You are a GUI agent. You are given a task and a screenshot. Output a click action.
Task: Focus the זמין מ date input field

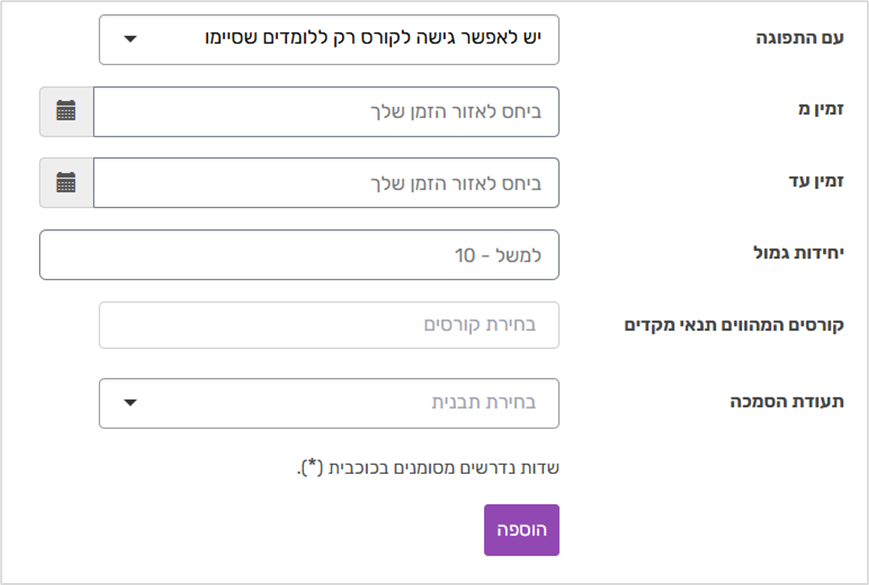coord(326,111)
